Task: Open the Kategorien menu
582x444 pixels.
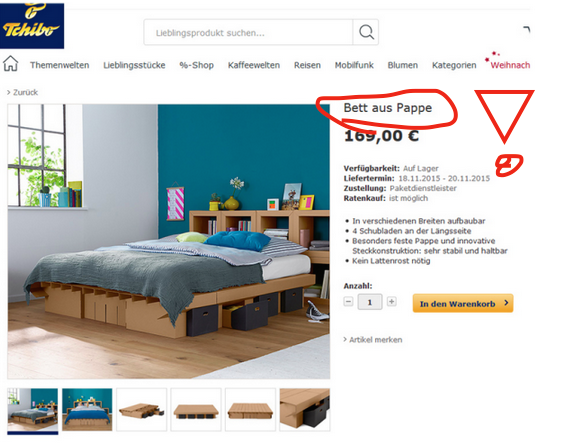Action: coord(454,65)
